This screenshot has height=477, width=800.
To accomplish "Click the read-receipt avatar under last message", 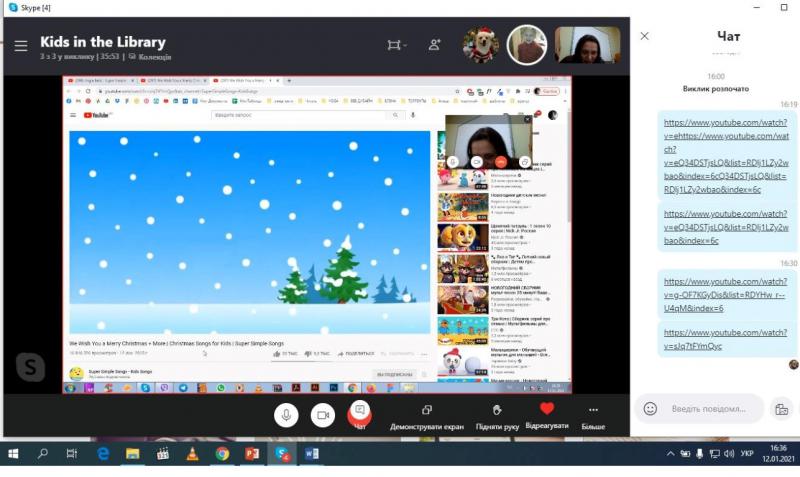I will [x=793, y=364].
